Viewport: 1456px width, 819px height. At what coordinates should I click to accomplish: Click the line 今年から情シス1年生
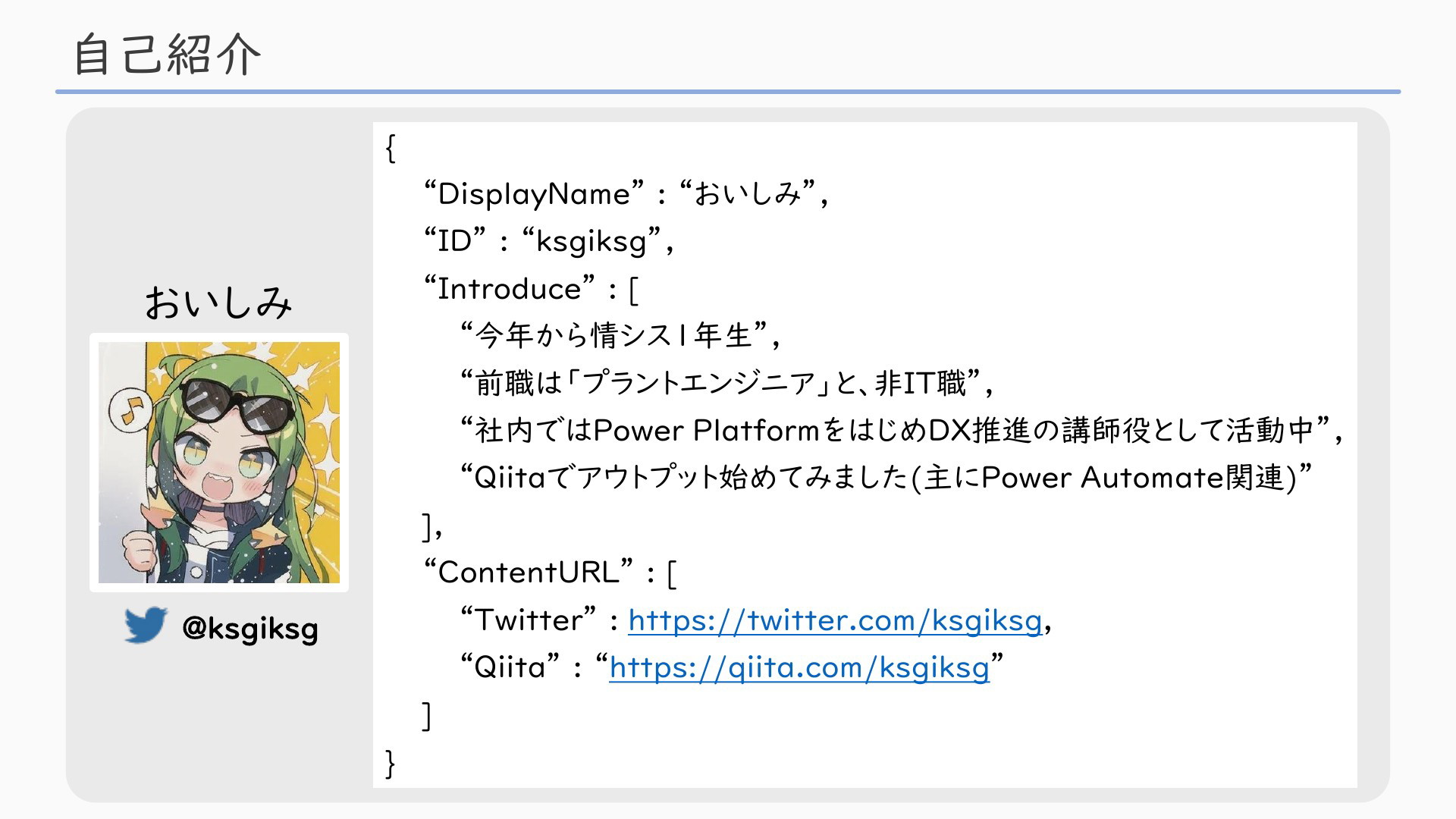[x=621, y=336]
